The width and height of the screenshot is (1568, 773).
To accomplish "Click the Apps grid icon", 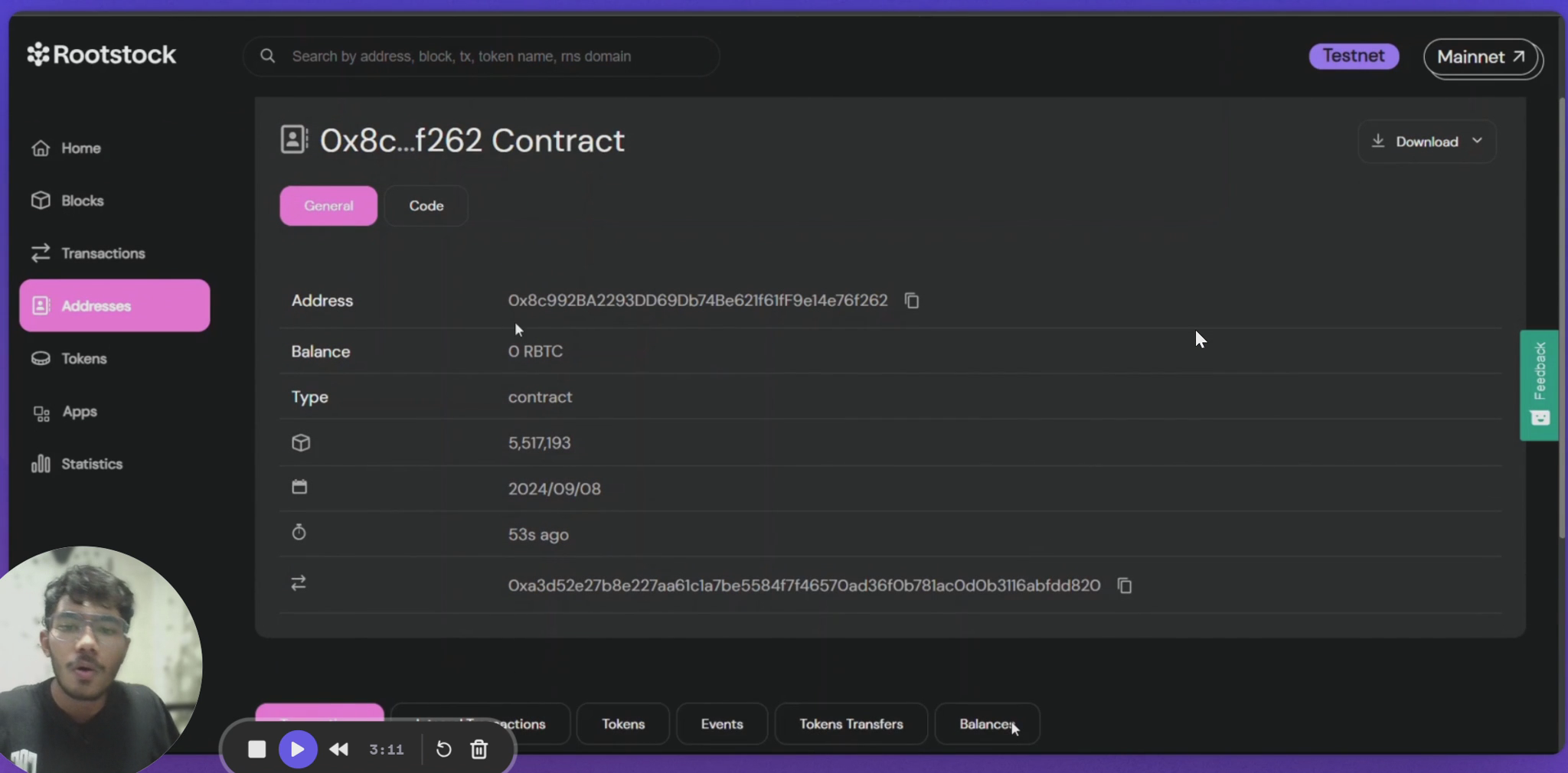I will (41, 413).
